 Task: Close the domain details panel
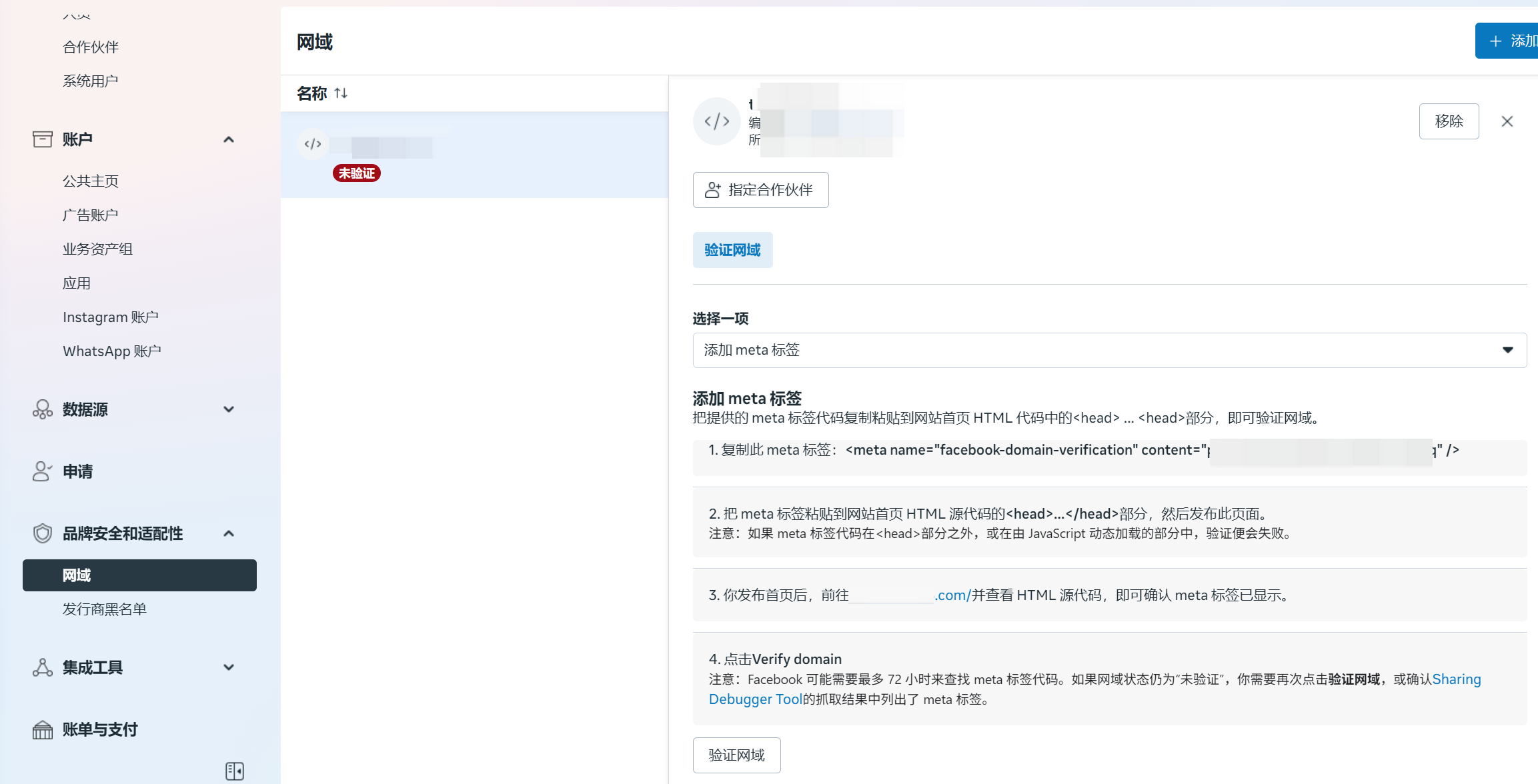[1507, 121]
